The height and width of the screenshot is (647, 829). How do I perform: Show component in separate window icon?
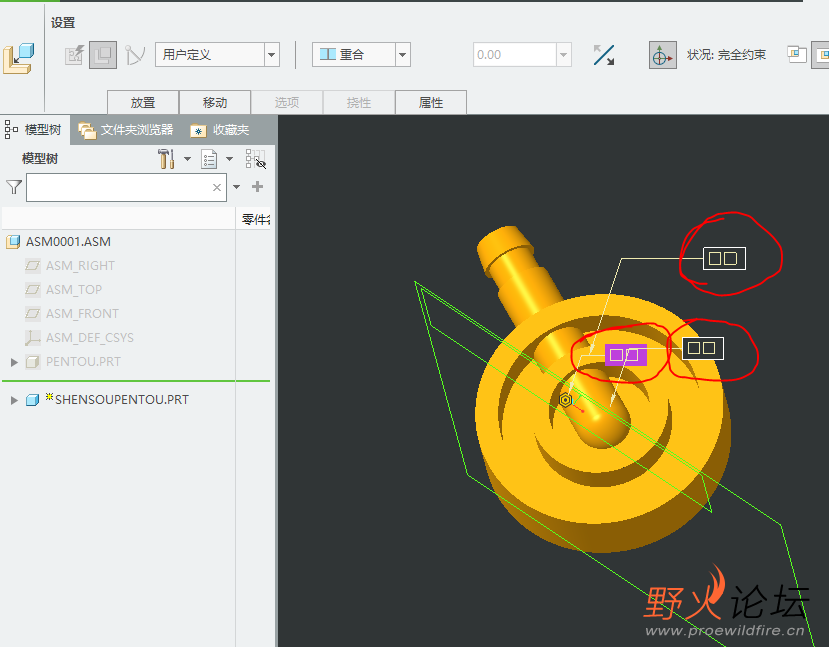797,54
